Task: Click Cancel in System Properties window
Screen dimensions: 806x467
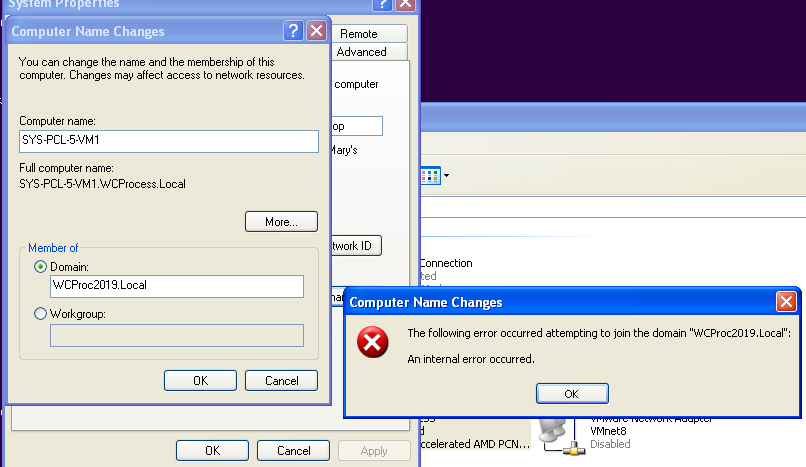Action: (x=293, y=451)
